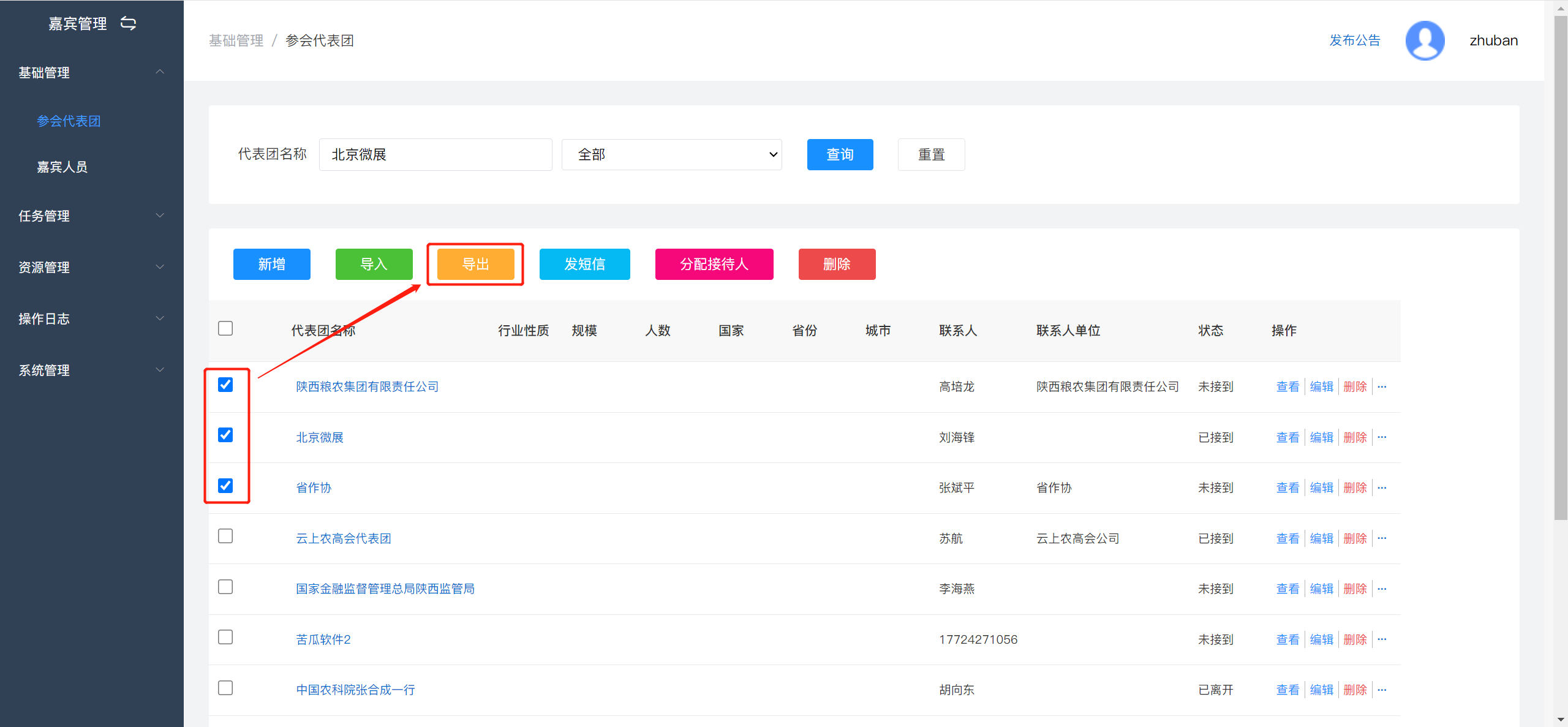Image resolution: width=1568 pixels, height=727 pixels.
Task: Open more options for 陕西粮农集团有限责任公司 row
Action: coord(1382,387)
